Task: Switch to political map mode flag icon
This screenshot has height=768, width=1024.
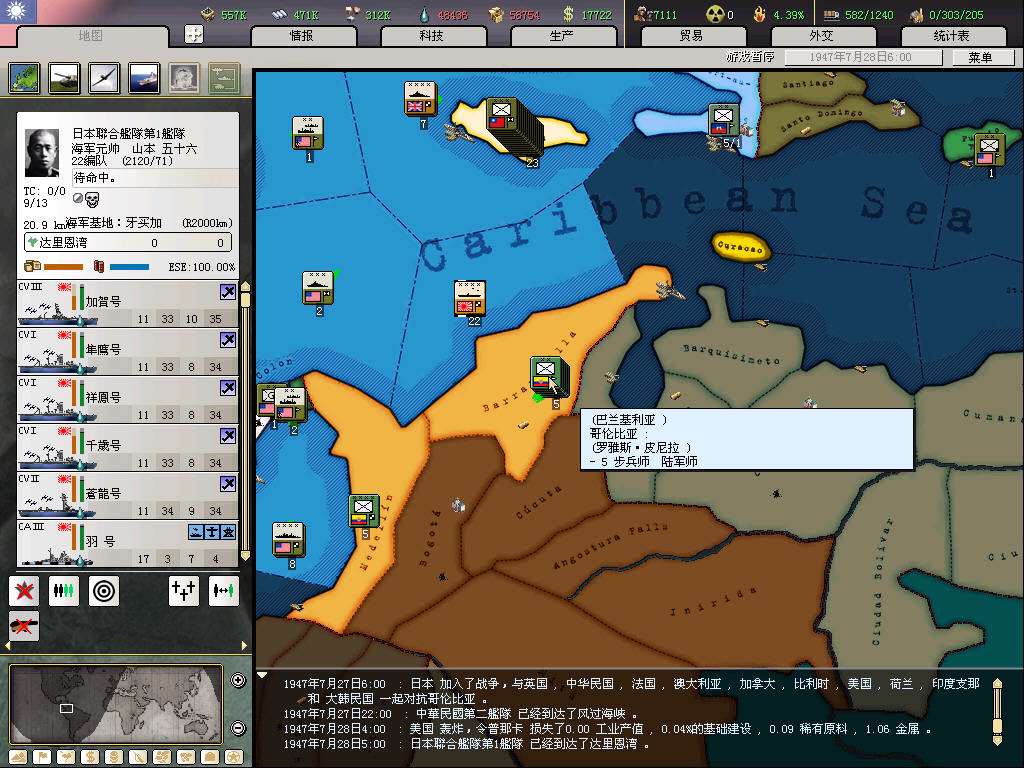Action: tap(42, 758)
